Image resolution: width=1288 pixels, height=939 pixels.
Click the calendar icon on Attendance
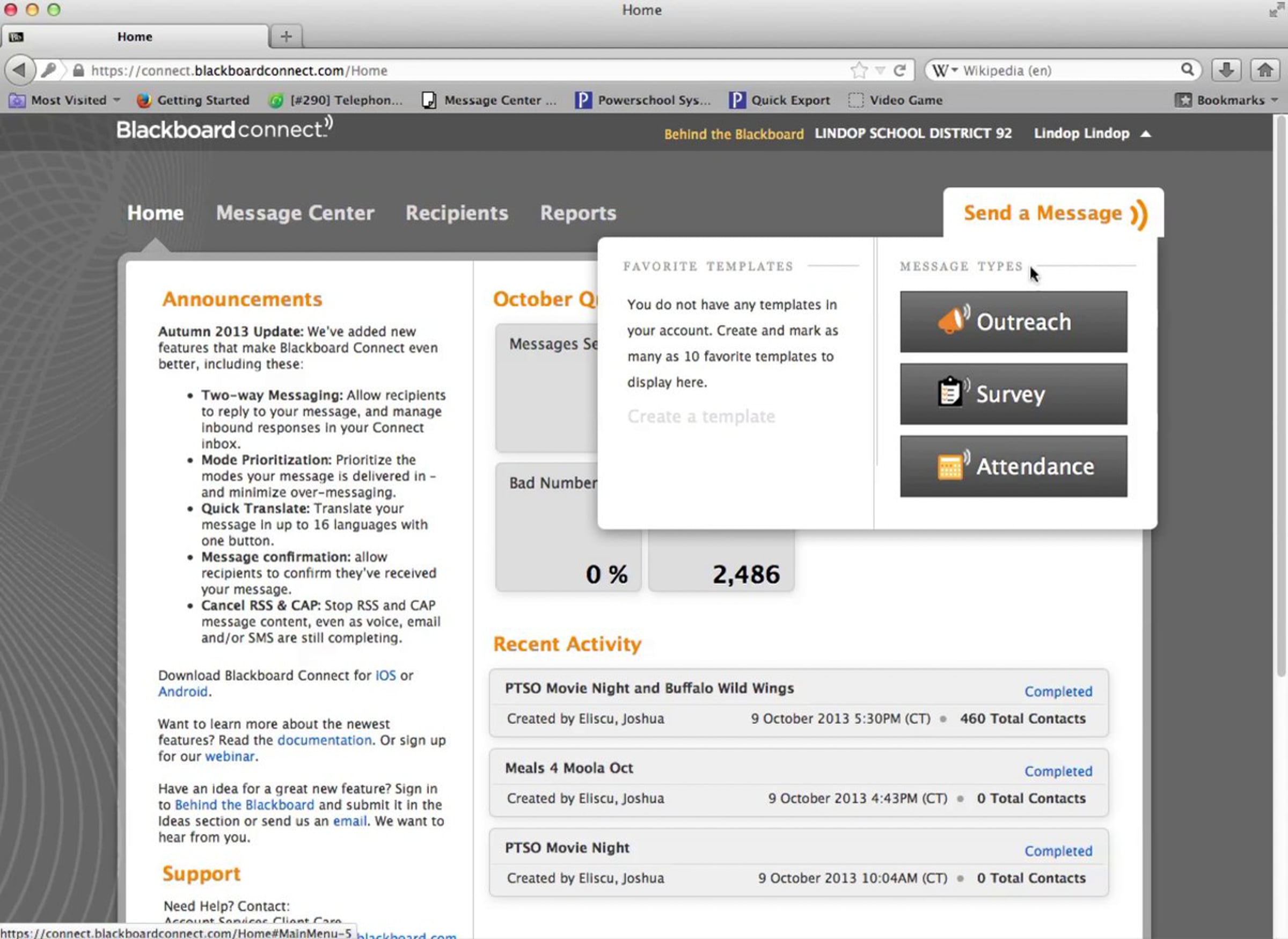[x=952, y=465]
